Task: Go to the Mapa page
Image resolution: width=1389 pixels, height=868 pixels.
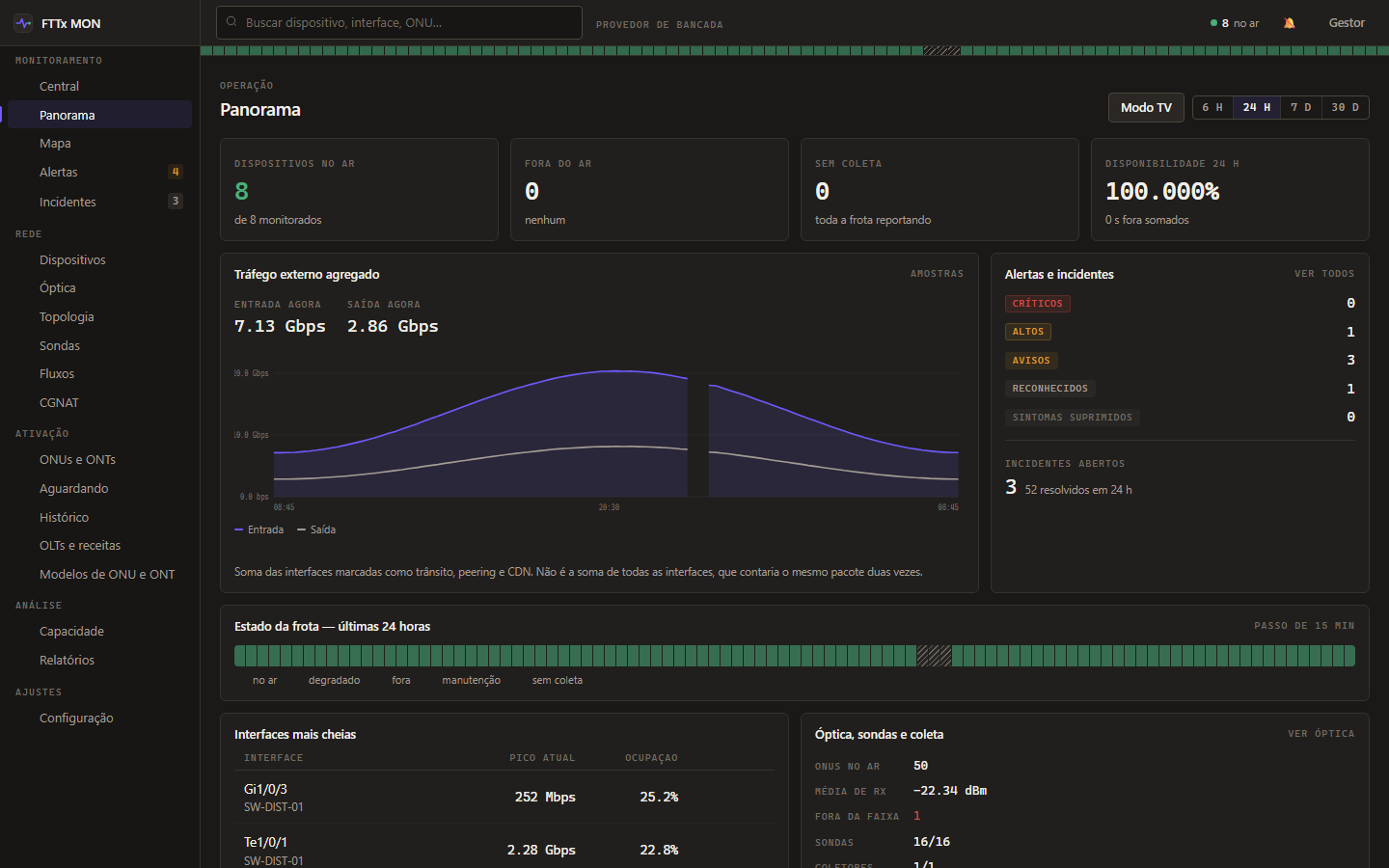Action: click(99, 143)
